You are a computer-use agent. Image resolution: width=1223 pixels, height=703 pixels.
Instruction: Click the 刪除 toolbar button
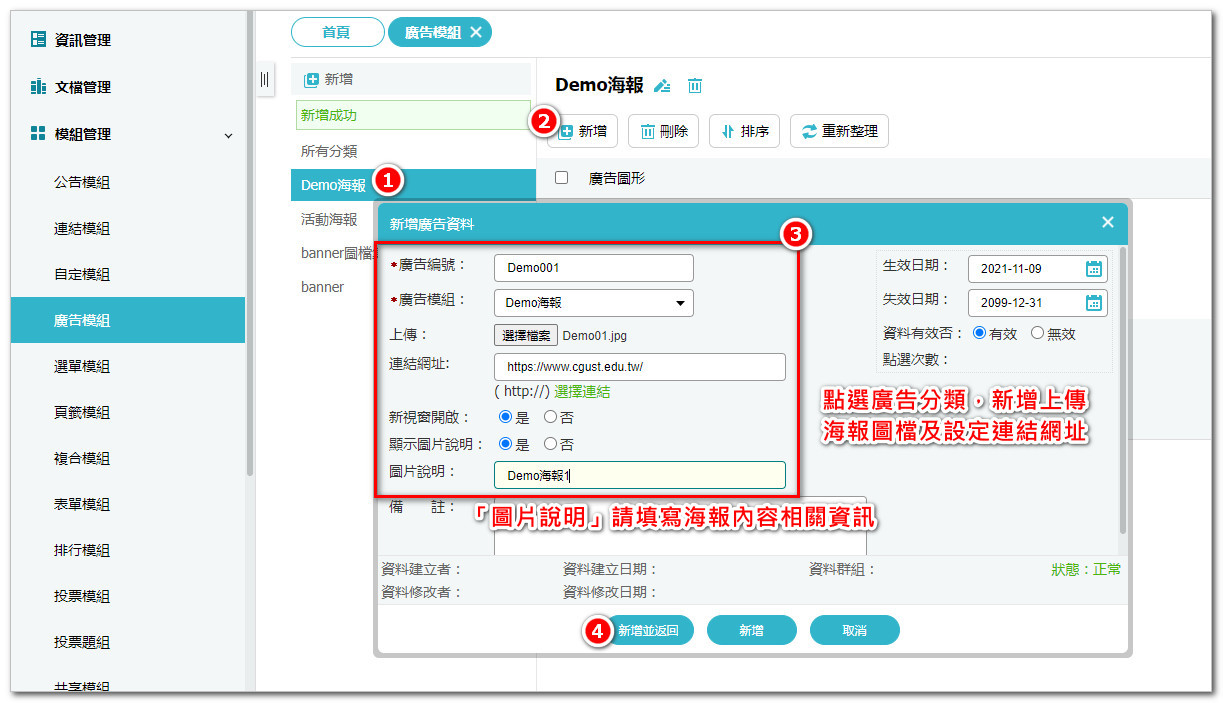(x=664, y=131)
